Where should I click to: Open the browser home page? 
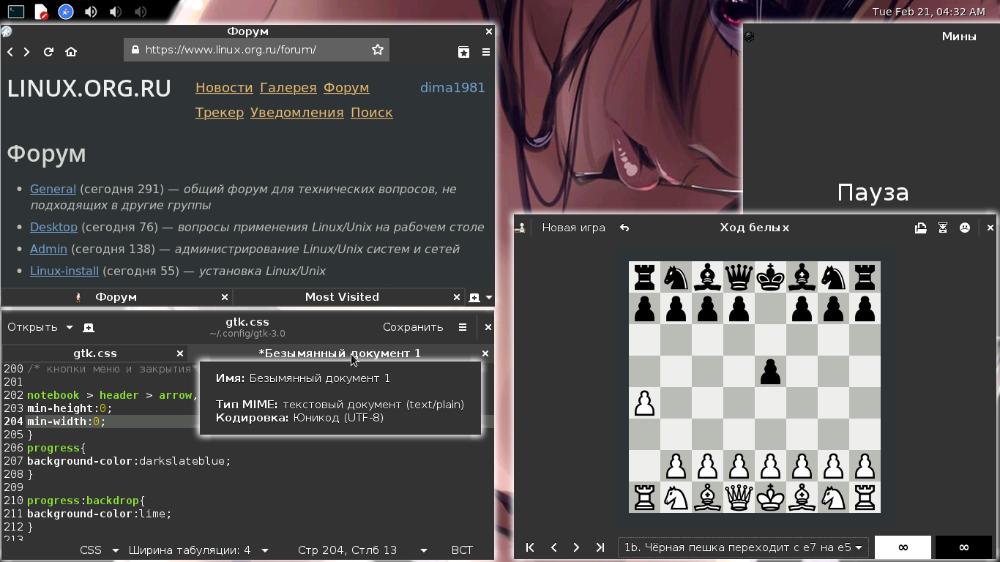click(x=71, y=52)
